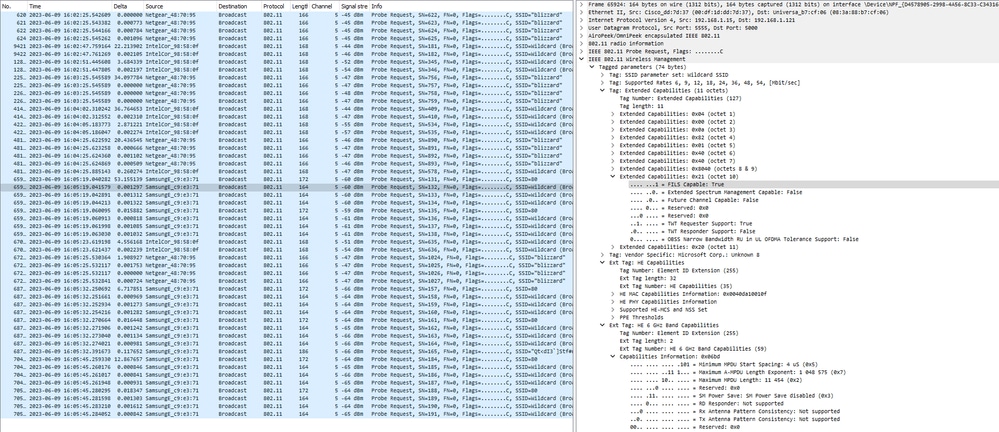Viewport: 999px width, 432px height.
Task: Expand the Supported Rates tag
Action: pos(603,82)
